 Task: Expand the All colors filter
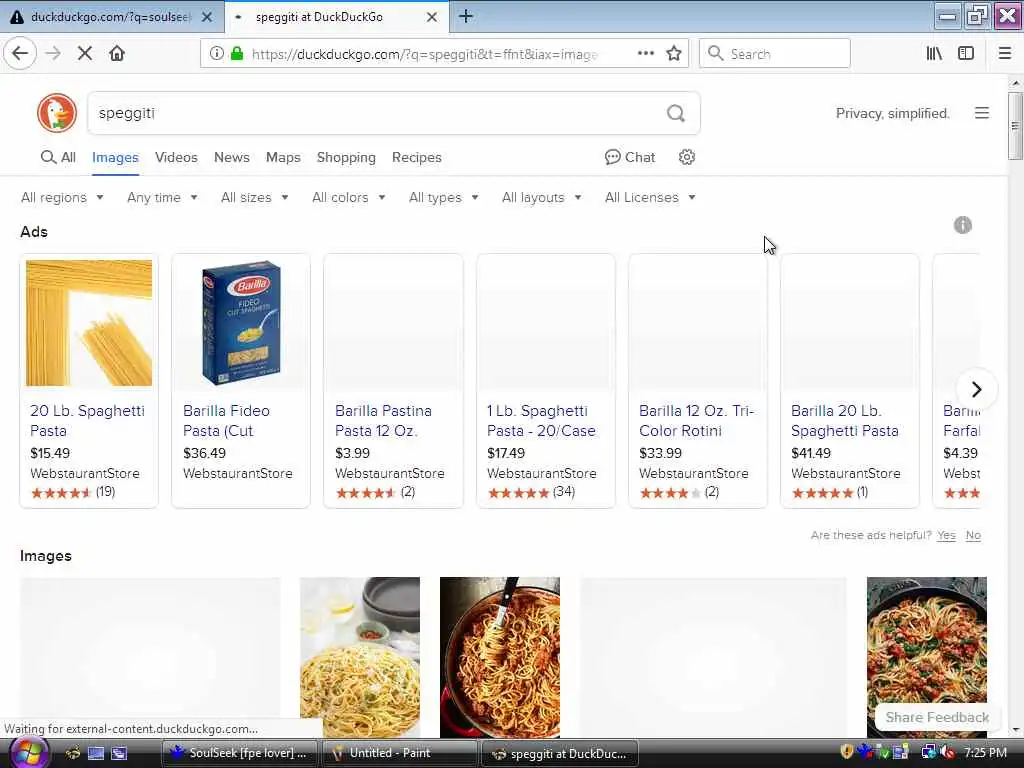349,197
